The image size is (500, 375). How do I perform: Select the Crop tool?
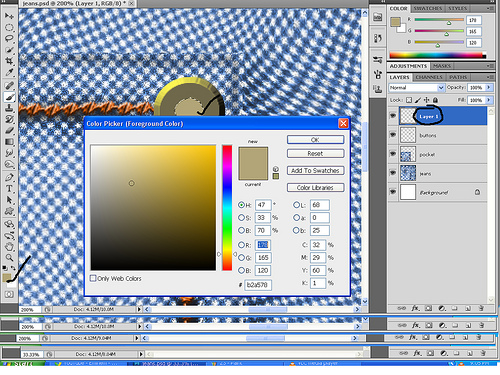pos(9,61)
